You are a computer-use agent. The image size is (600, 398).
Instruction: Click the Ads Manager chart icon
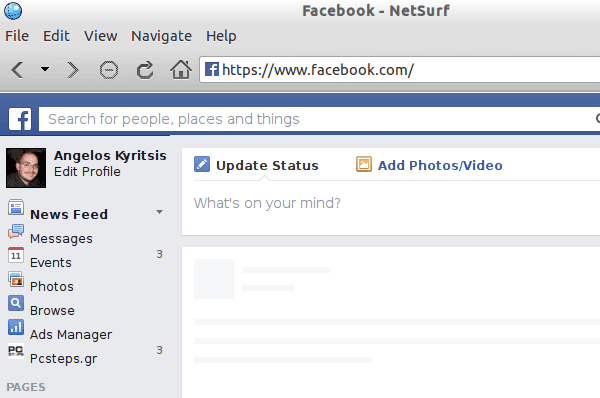[x=16, y=327]
